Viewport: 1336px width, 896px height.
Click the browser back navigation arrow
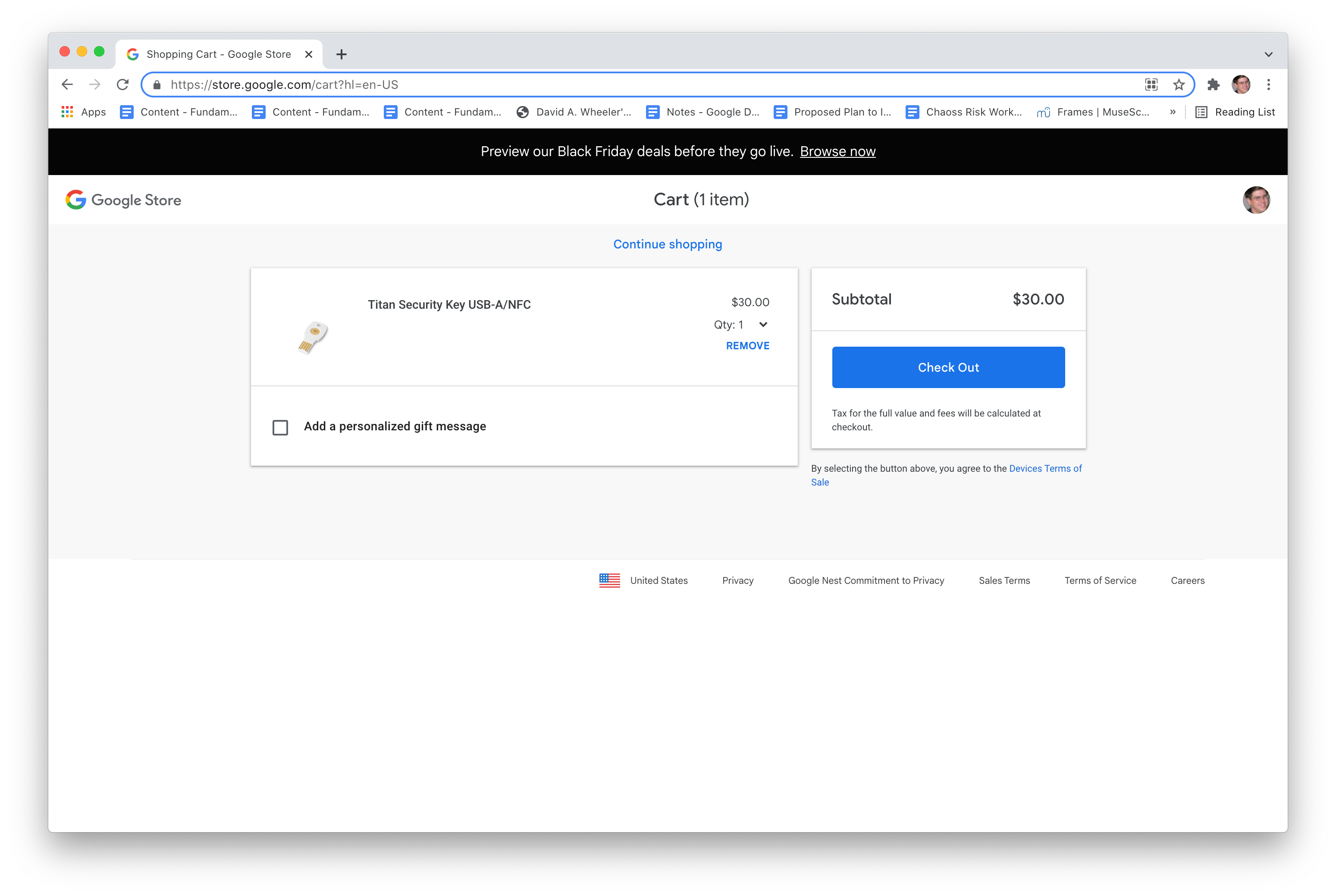click(67, 84)
